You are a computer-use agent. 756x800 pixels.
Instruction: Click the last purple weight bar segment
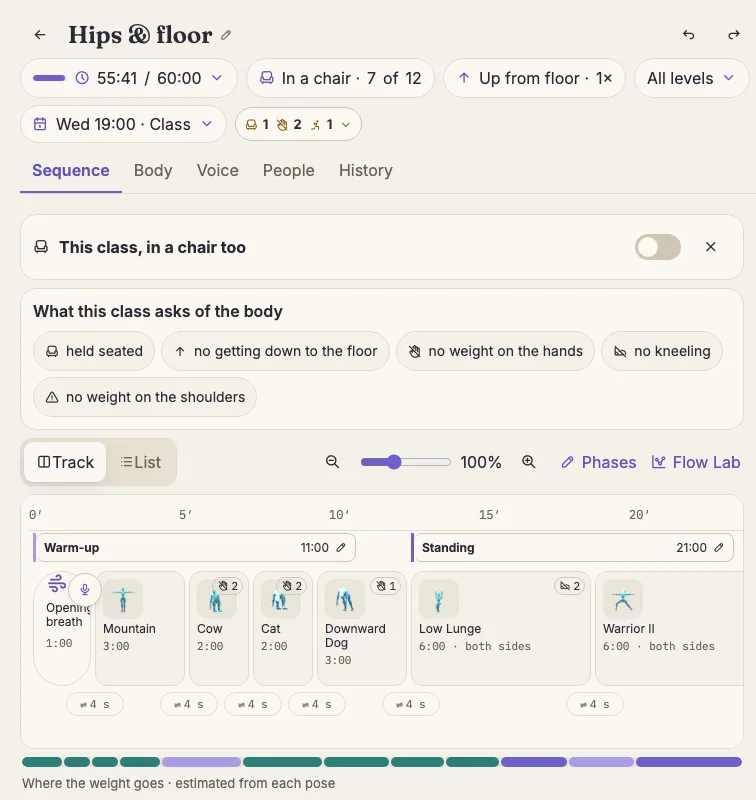click(689, 762)
